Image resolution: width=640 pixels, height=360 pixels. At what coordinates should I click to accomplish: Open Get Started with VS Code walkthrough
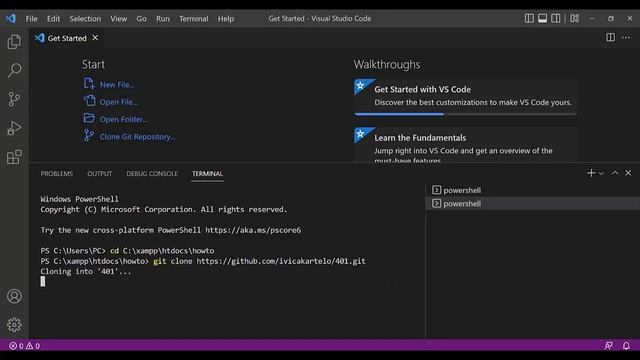(x=465, y=96)
